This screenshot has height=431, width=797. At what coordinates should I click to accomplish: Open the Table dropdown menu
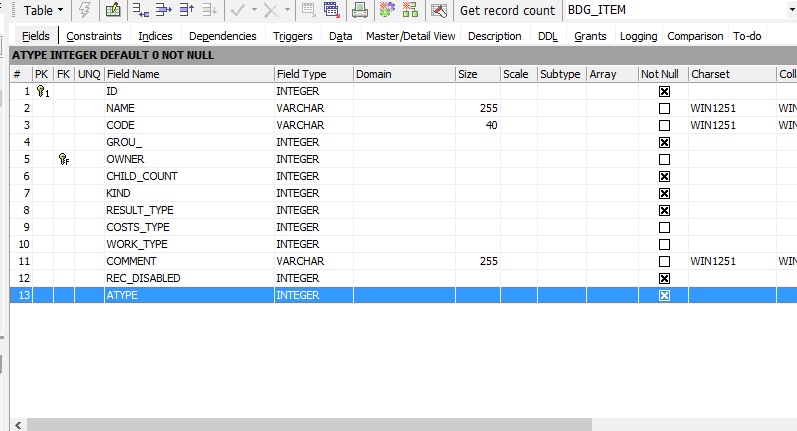pos(43,11)
